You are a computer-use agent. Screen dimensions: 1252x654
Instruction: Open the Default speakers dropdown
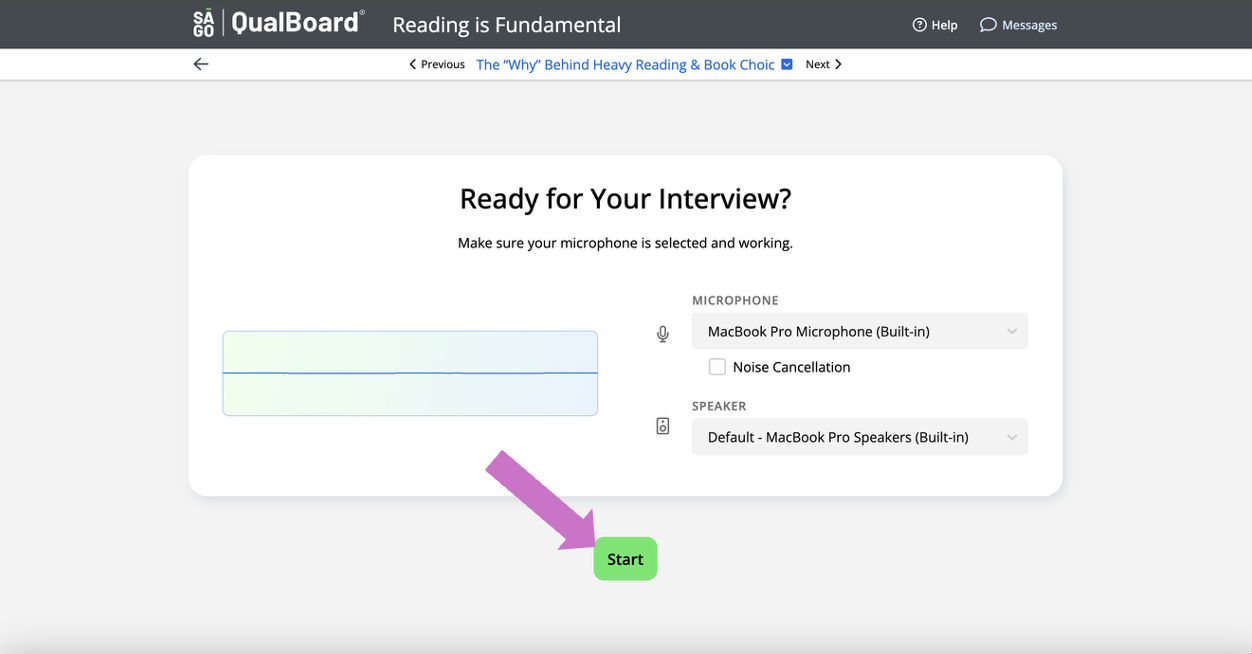tap(860, 437)
